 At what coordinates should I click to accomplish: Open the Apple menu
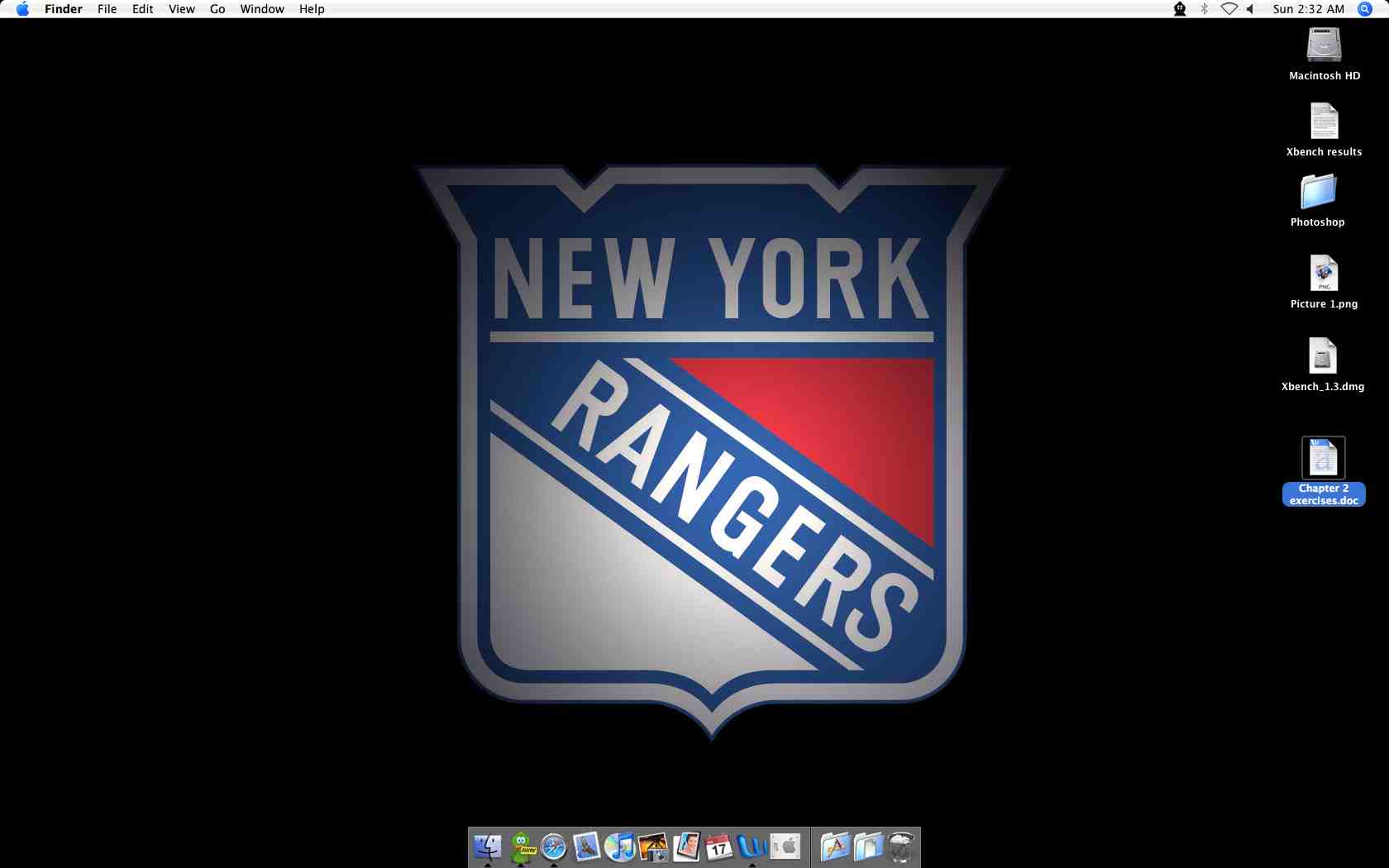pyautogui.click(x=22, y=9)
